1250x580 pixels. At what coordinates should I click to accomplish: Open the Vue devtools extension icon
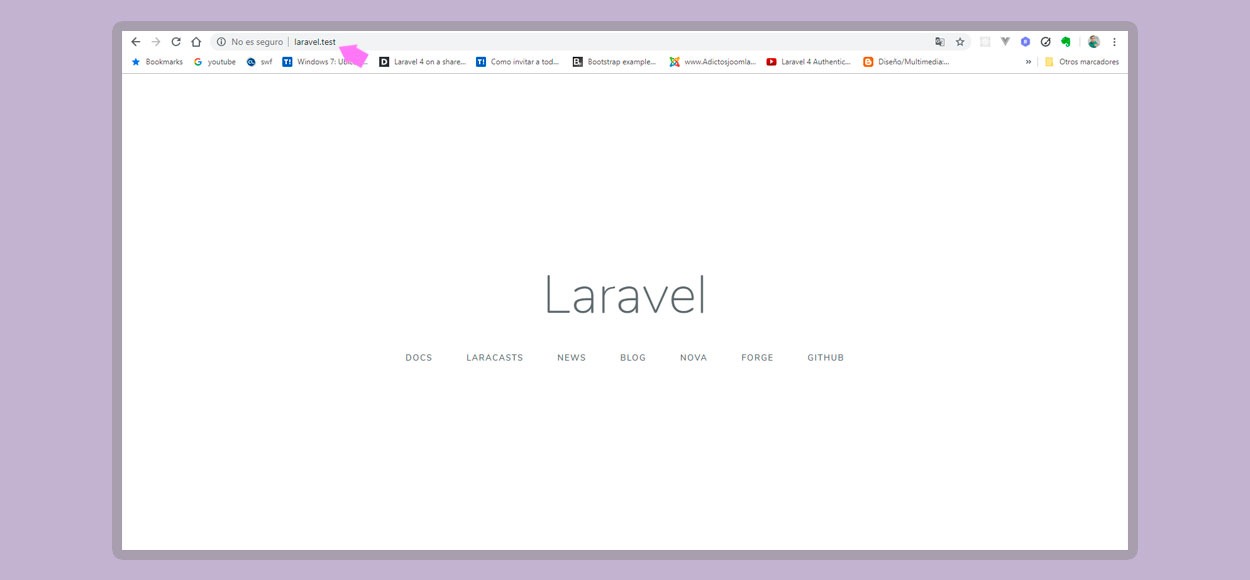[x=1005, y=42]
